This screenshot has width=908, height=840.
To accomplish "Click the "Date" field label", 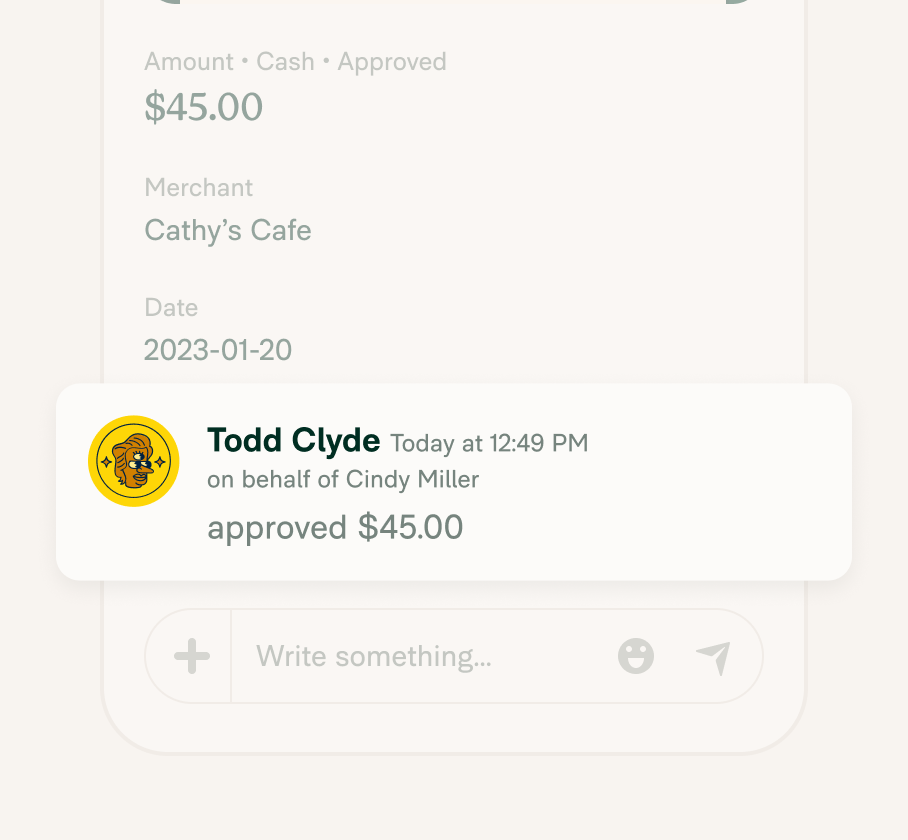I will (x=171, y=307).
